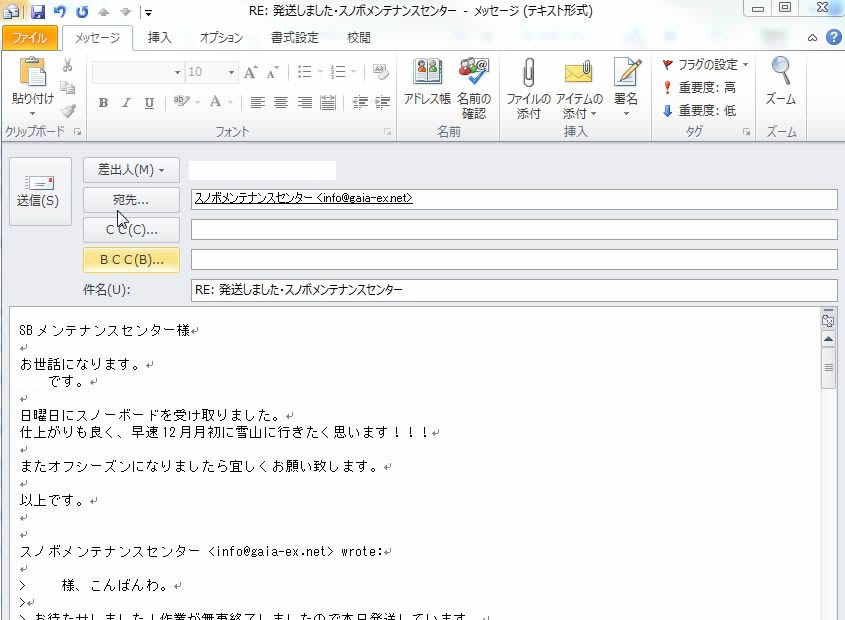Switch to the 校閲 tab
The image size is (845, 620).
359,38
